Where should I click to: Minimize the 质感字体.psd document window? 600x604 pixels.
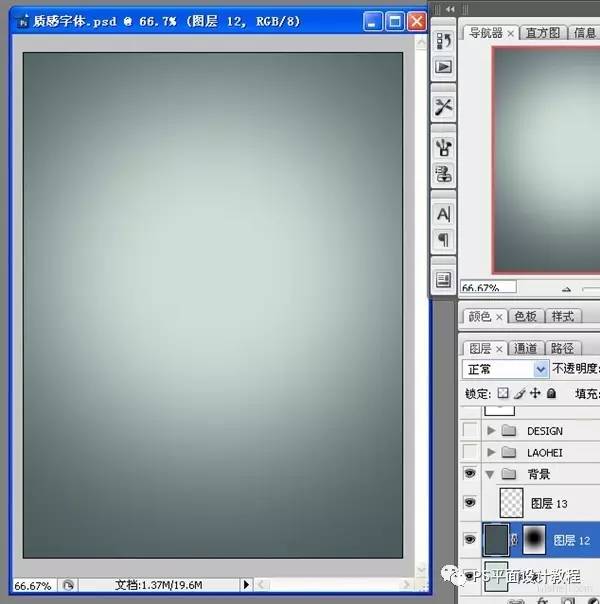[372, 21]
